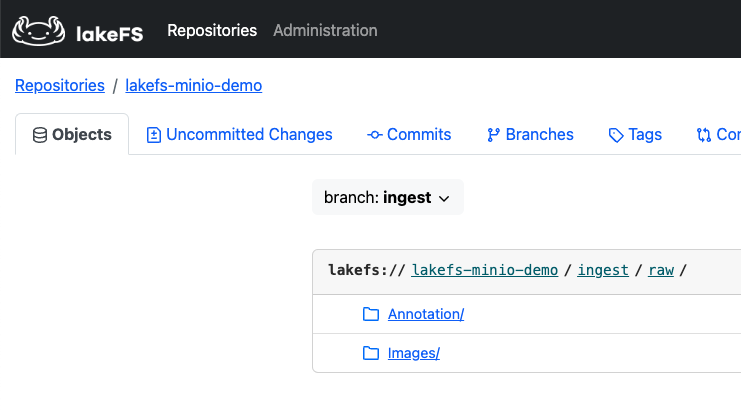
Task: Click the lakefs-minio-demo breadcrumb link
Action: pyautogui.click(x=193, y=86)
